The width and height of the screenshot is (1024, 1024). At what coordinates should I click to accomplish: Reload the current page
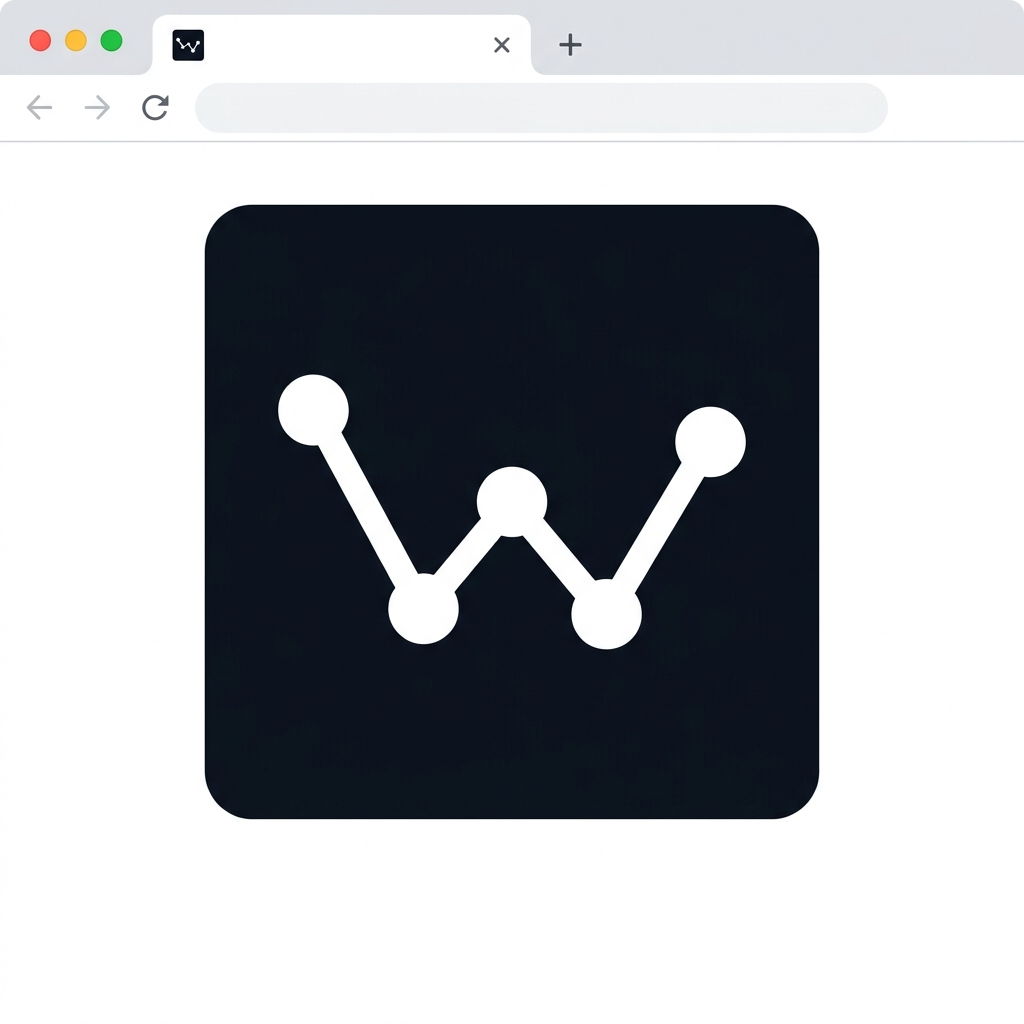tap(155, 108)
